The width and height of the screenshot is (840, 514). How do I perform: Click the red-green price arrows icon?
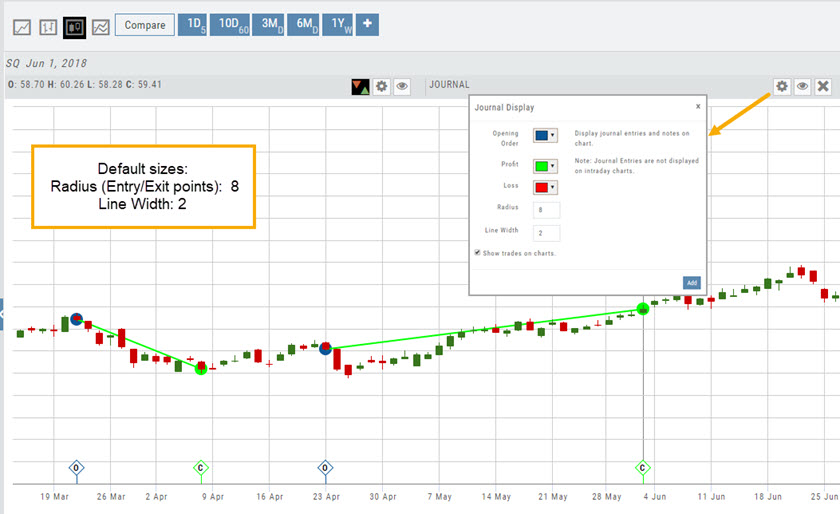tap(360, 87)
